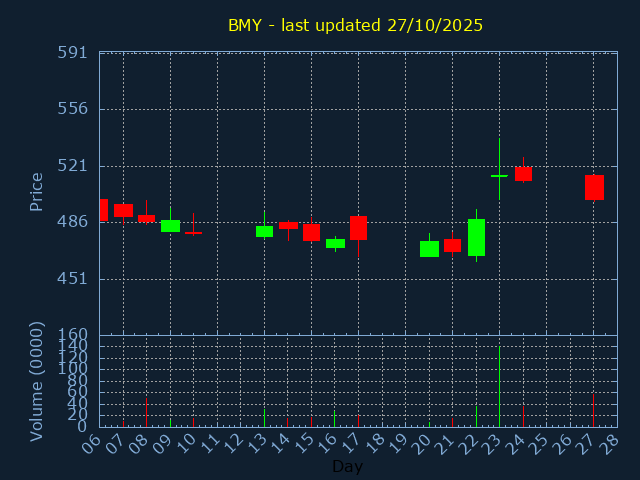Click the chart title BMY last updated
The width and height of the screenshot is (640, 480).
[x=355, y=25]
